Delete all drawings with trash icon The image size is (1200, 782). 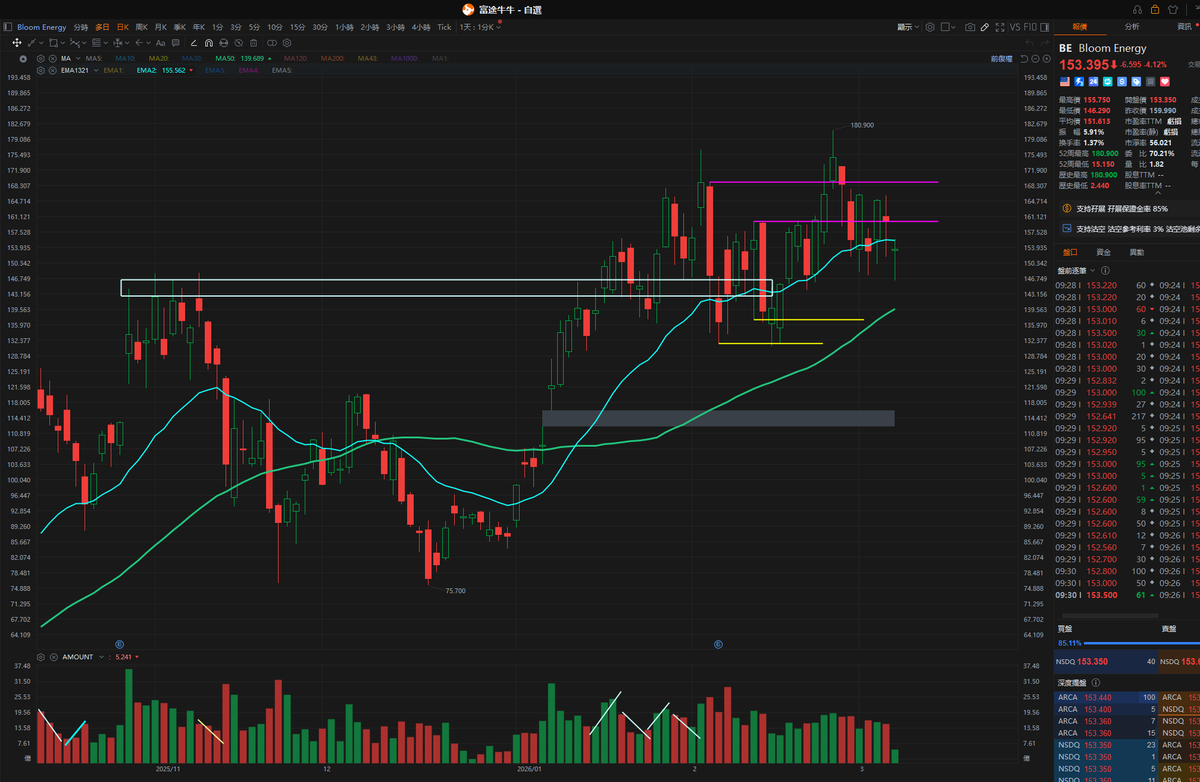[253, 43]
